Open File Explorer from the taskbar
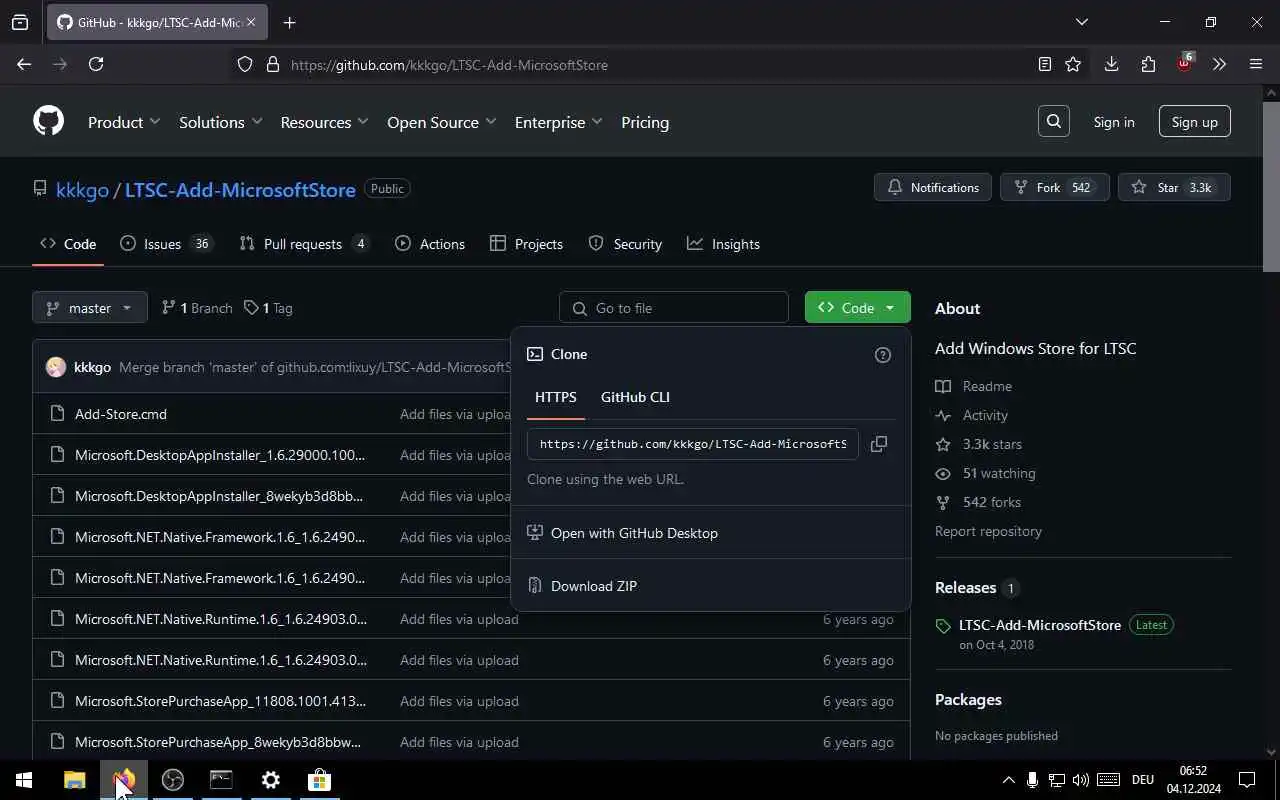 pos(75,780)
